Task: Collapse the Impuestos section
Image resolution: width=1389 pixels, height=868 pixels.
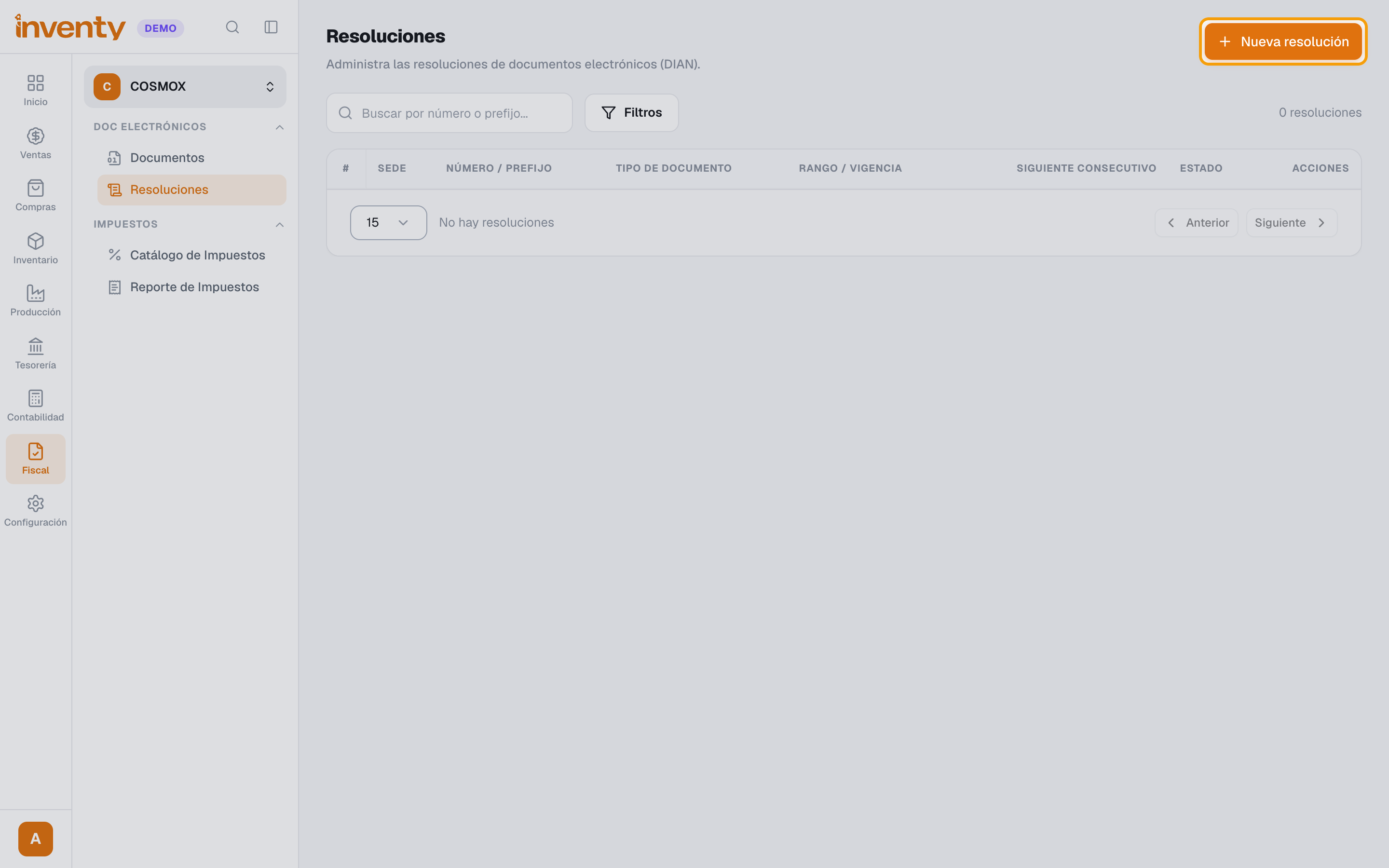Action: (x=280, y=224)
